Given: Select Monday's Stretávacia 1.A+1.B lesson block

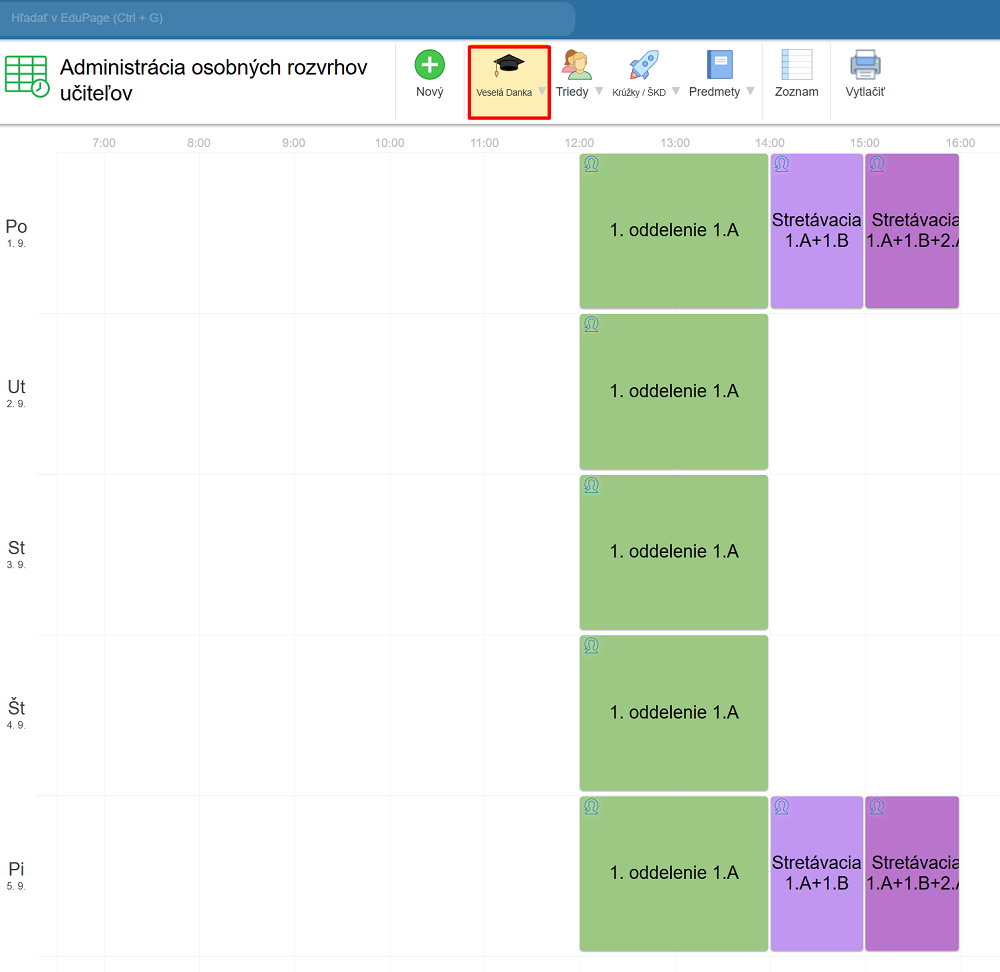Looking at the screenshot, I should tap(816, 231).
